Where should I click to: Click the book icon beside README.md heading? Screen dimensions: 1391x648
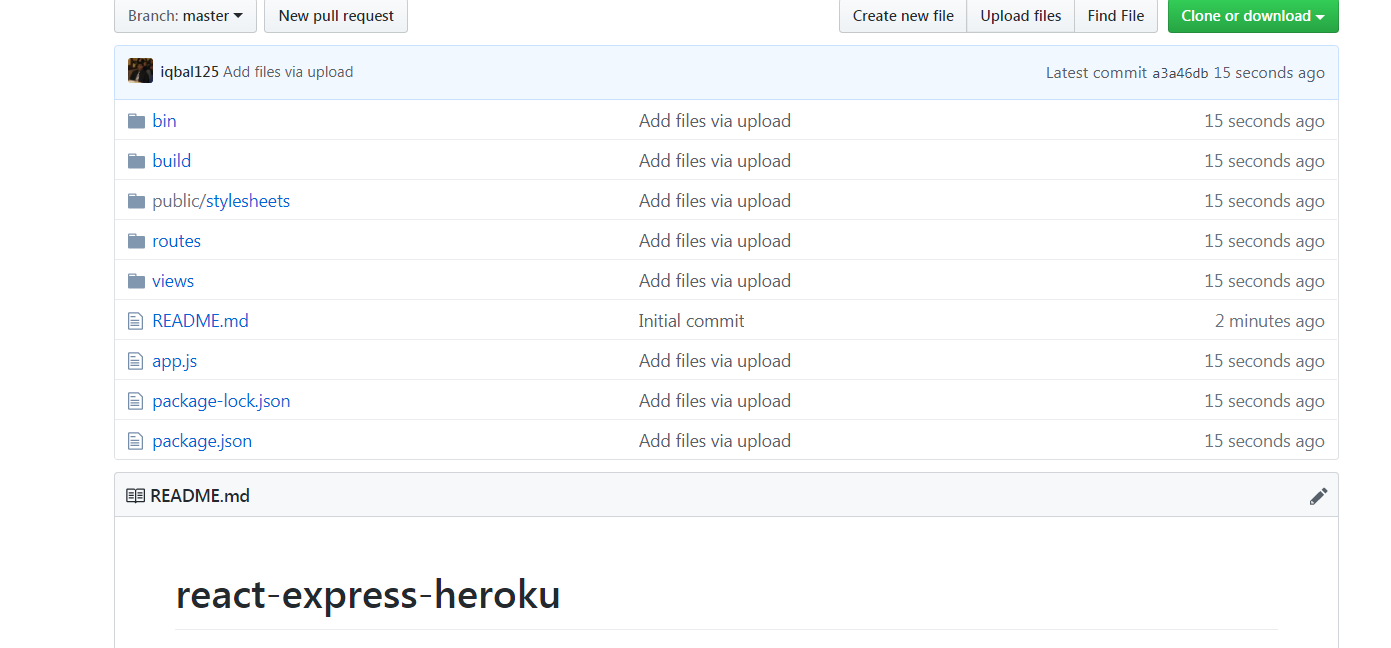click(x=134, y=494)
